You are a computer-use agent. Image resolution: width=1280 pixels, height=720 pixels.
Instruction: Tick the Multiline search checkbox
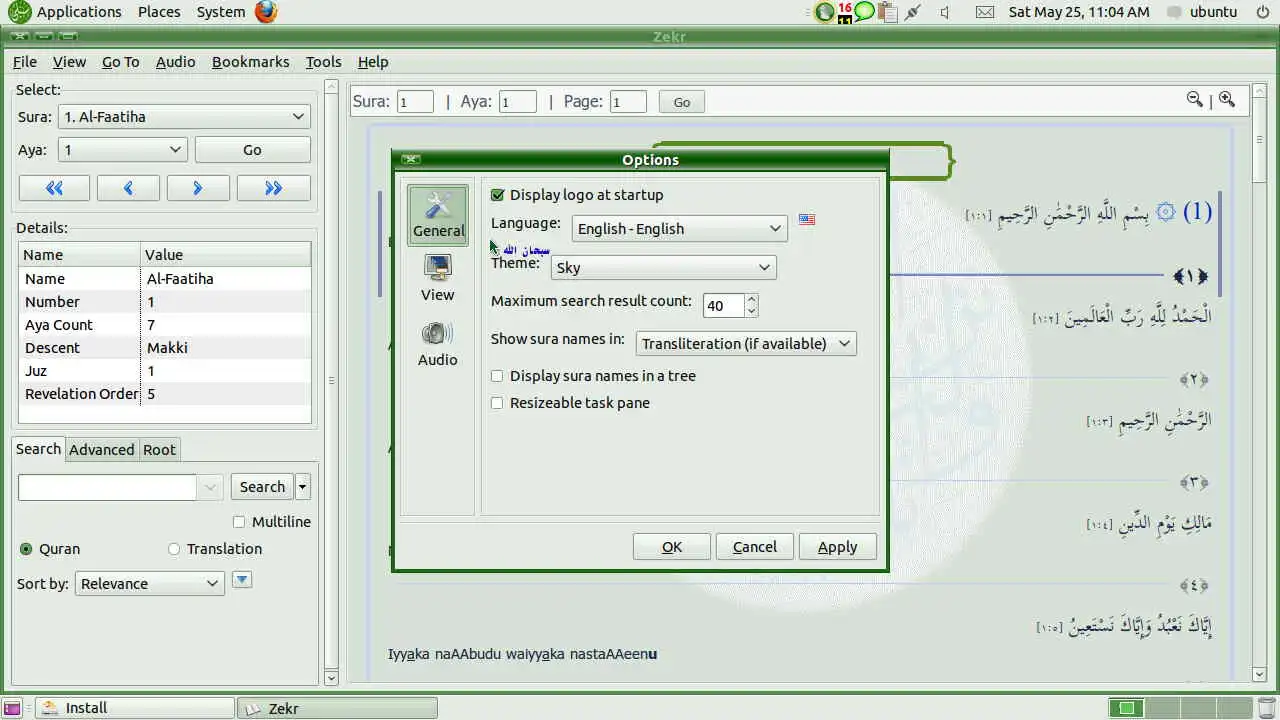(239, 522)
